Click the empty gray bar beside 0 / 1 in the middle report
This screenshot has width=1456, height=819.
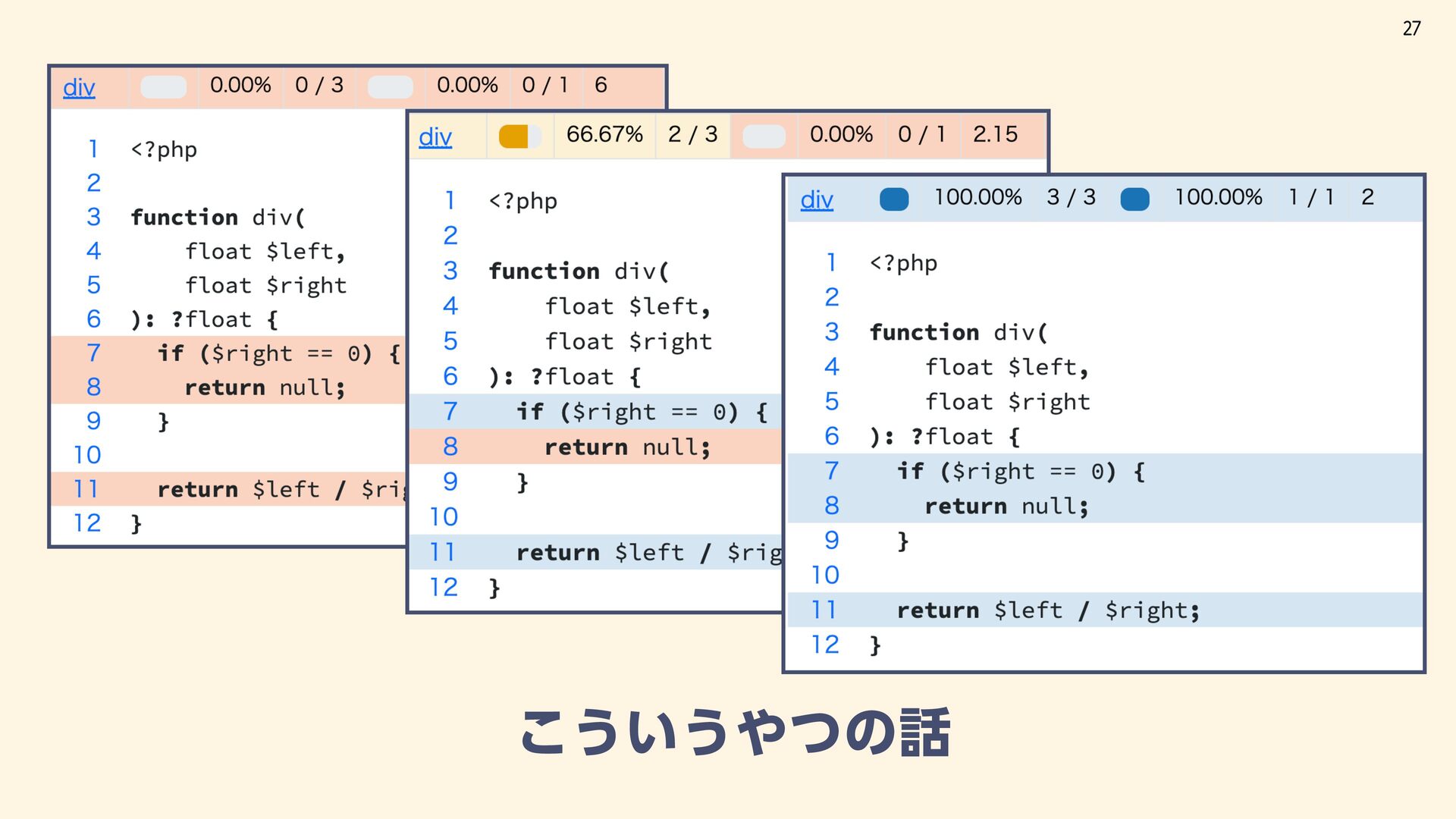pyautogui.click(x=764, y=136)
